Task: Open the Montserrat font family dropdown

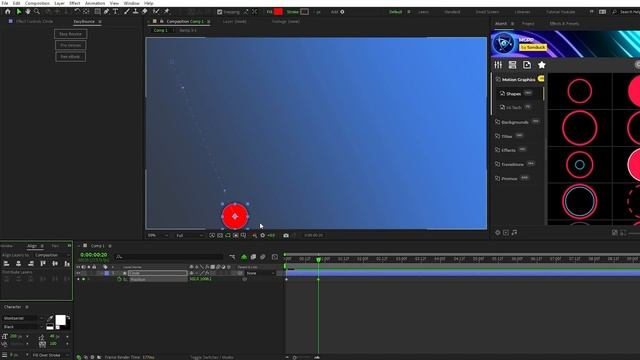Action: coord(23,318)
